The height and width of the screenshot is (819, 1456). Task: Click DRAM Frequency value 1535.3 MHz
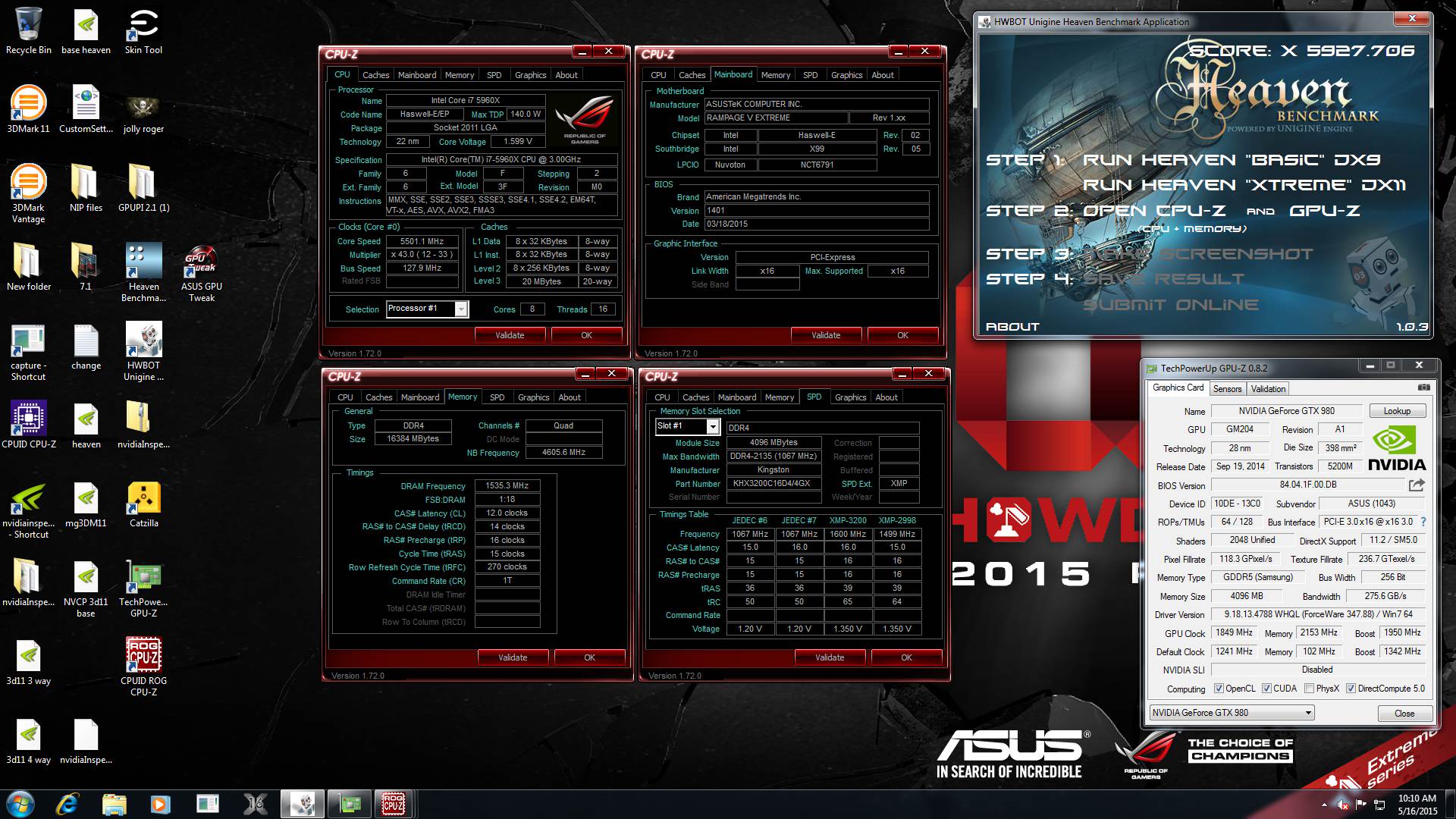tap(507, 486)
